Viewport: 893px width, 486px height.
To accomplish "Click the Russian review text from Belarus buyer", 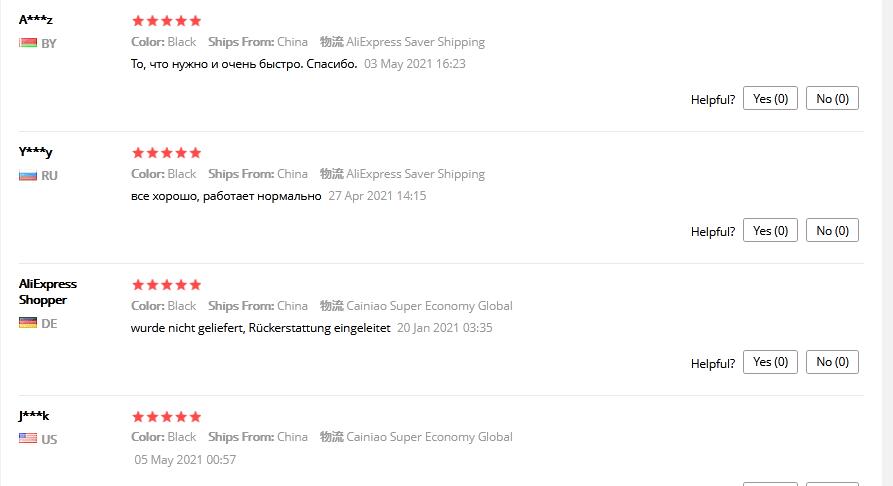I will [244, 64].
